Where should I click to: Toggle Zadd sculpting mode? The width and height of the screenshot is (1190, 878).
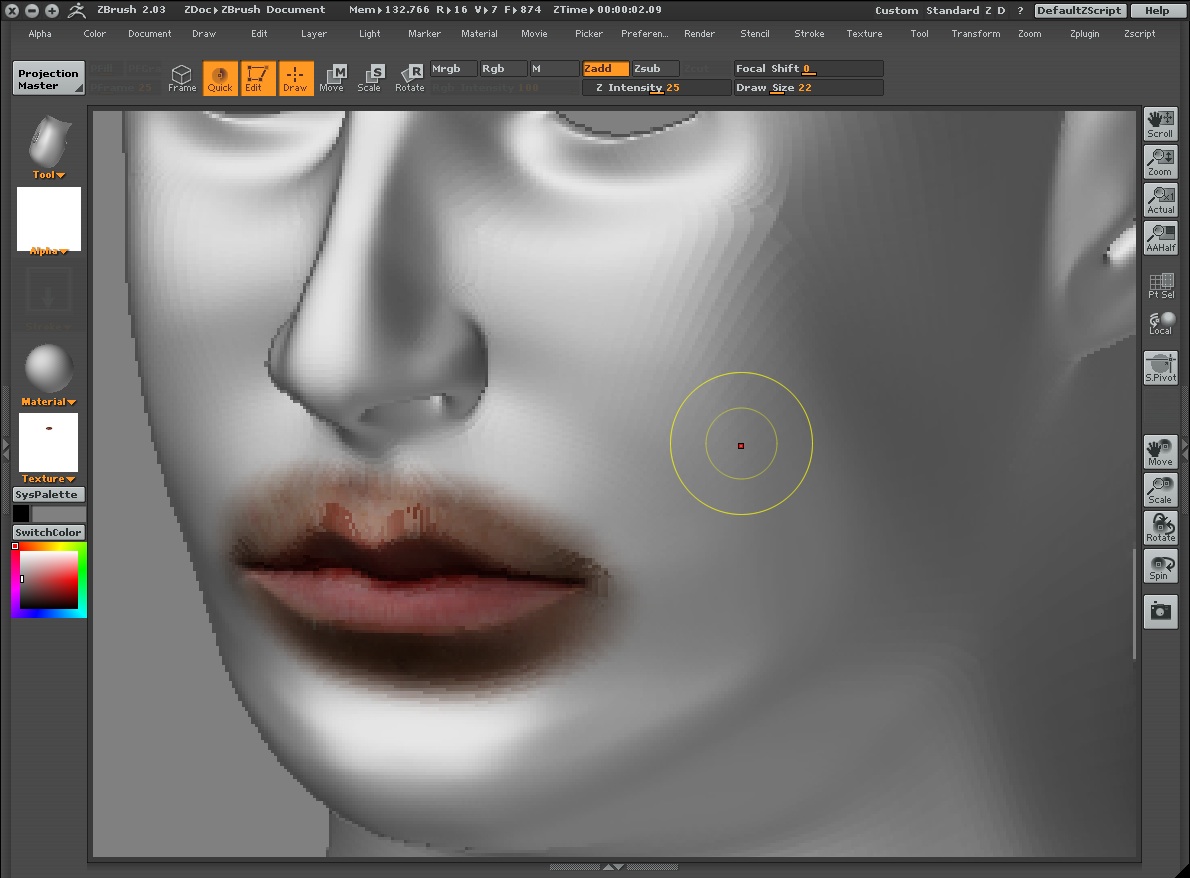[604, 68]
